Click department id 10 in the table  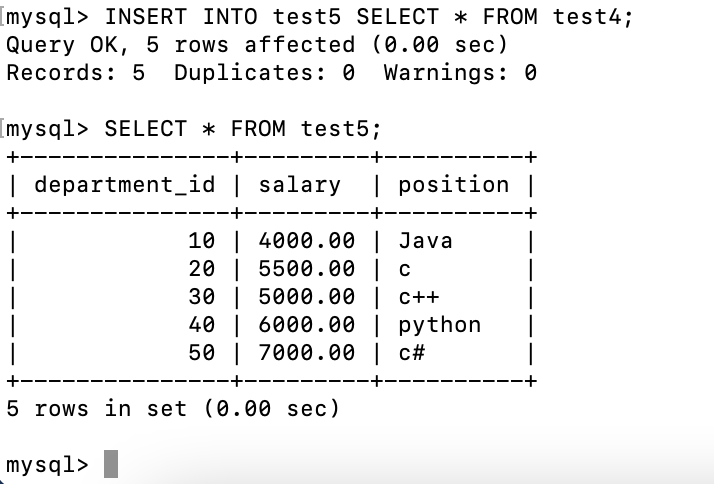pyautogui.click(x=201, y=241)
